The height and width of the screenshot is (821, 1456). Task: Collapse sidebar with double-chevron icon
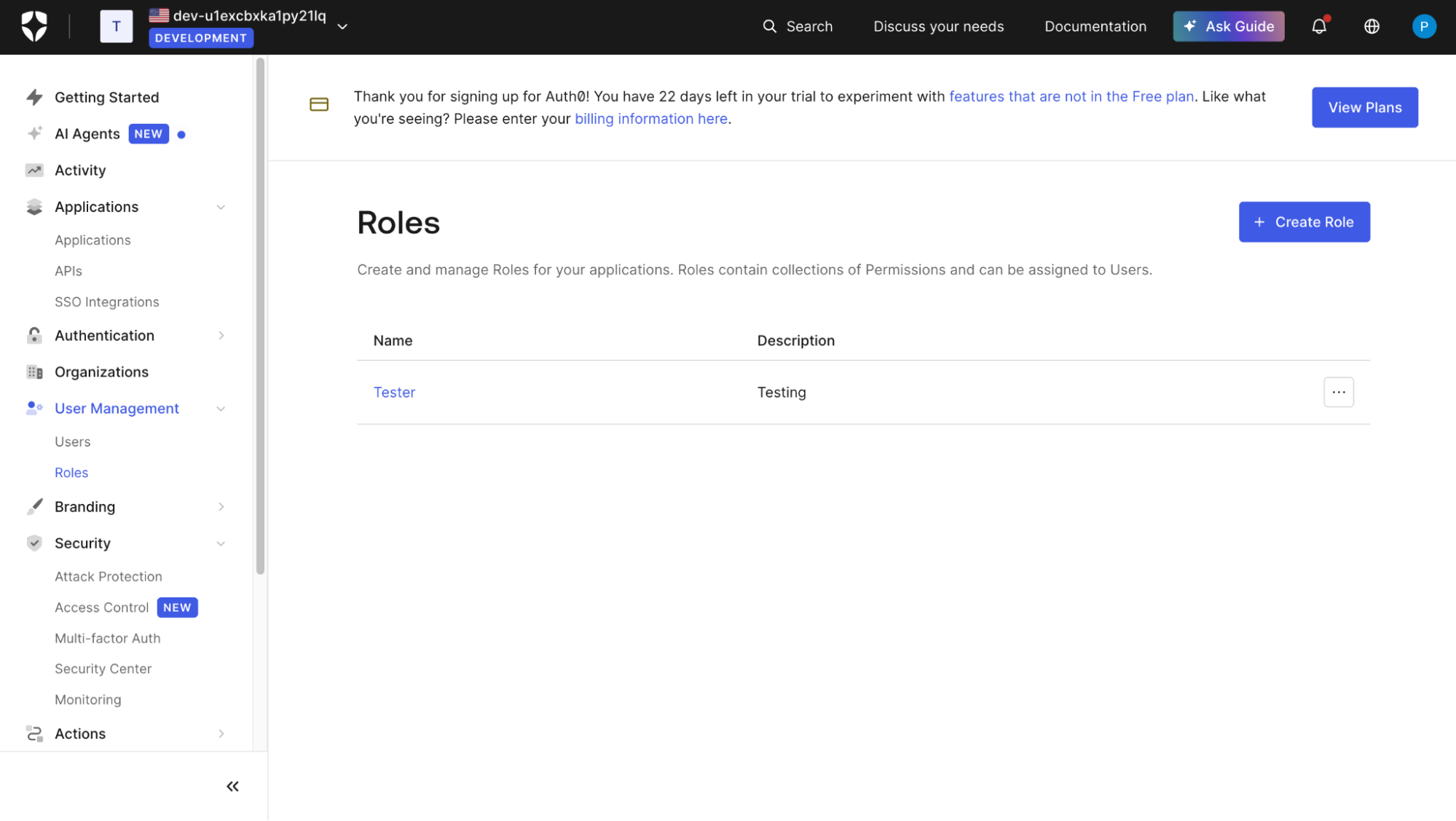232,786
